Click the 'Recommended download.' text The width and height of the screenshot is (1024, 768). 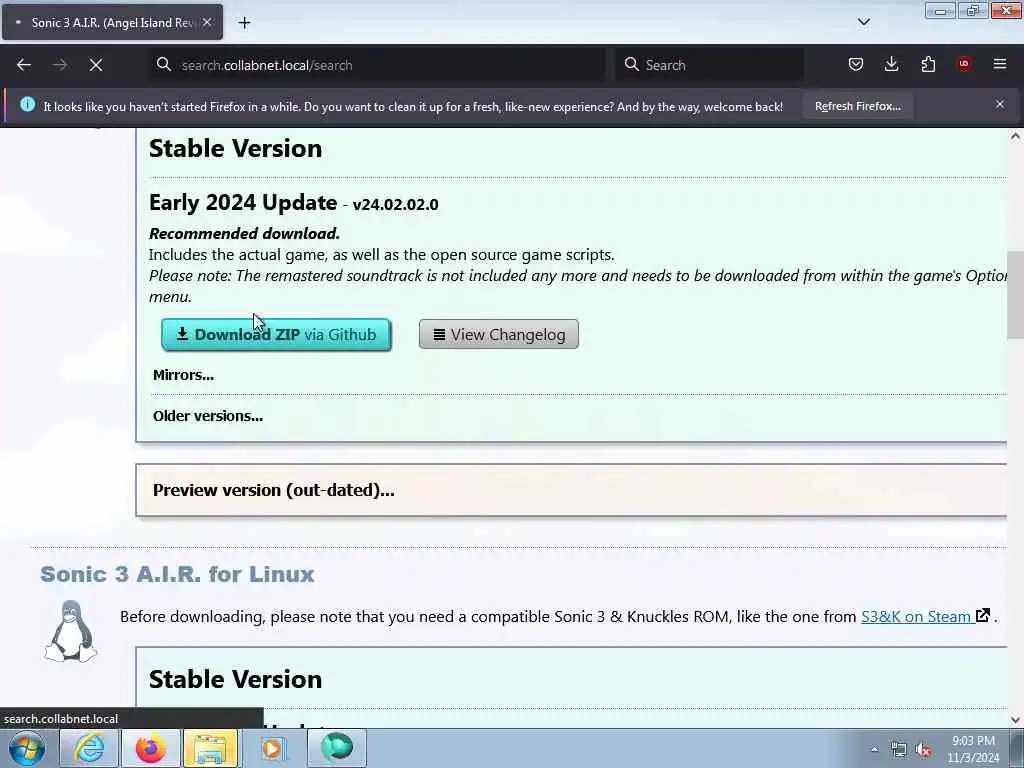coord(244,234)
